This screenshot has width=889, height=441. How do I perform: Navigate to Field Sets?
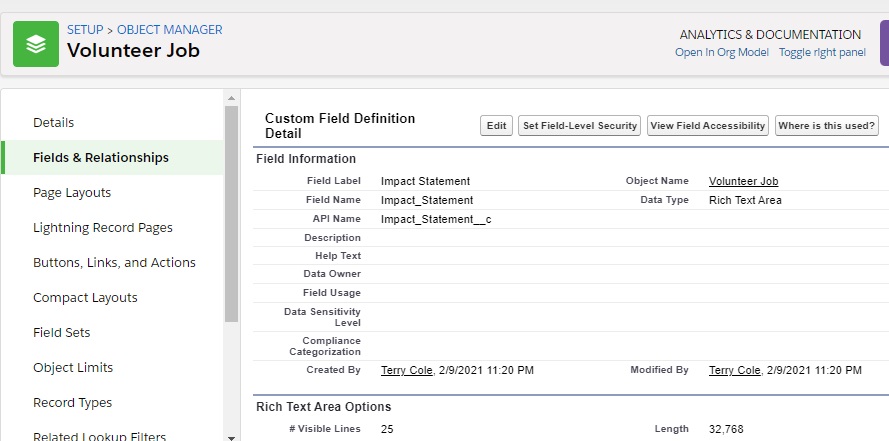[61, 333]
